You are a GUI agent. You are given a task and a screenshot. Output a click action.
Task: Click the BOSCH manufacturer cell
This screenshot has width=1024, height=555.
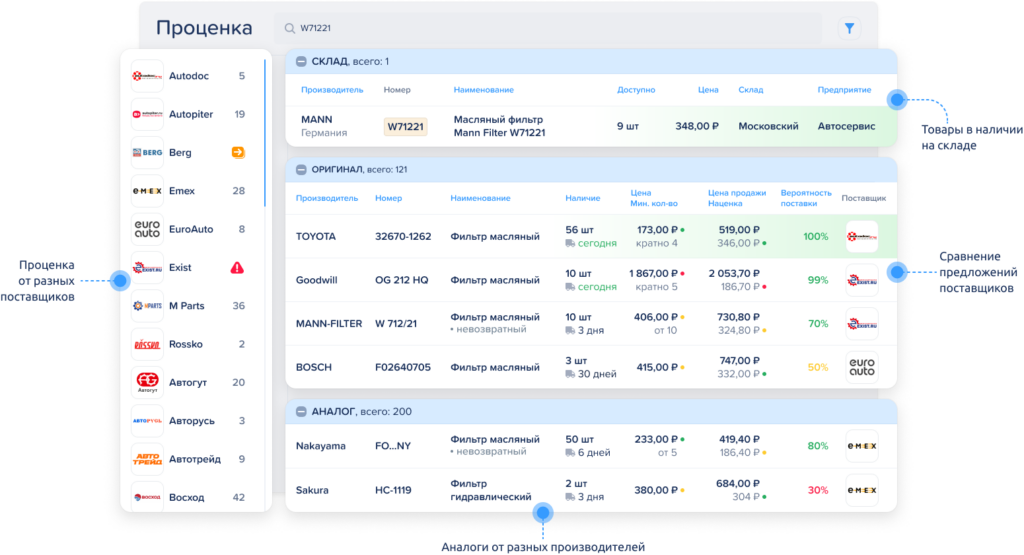click(313, 367)
